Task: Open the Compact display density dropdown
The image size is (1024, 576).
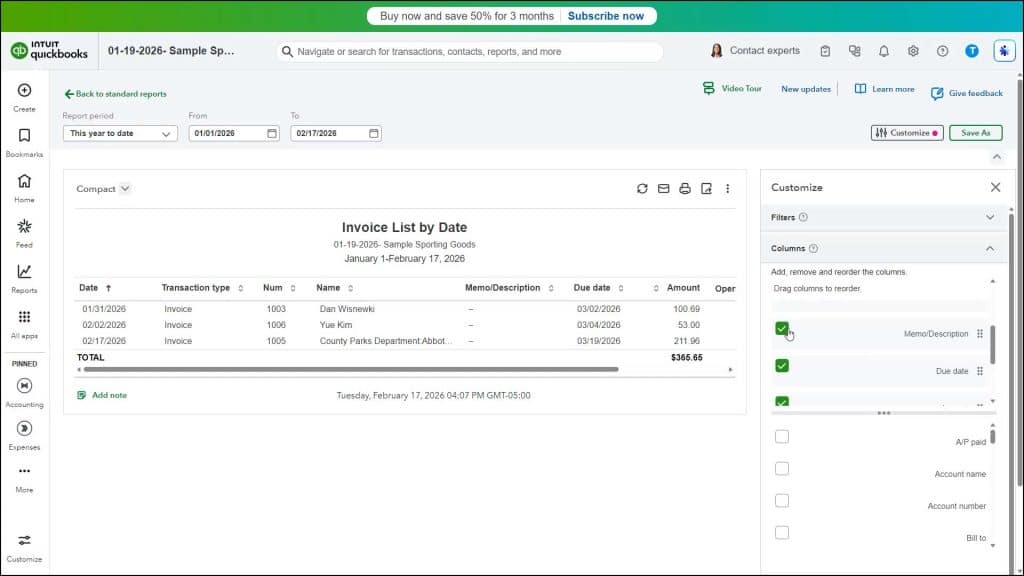Action: 102,188
